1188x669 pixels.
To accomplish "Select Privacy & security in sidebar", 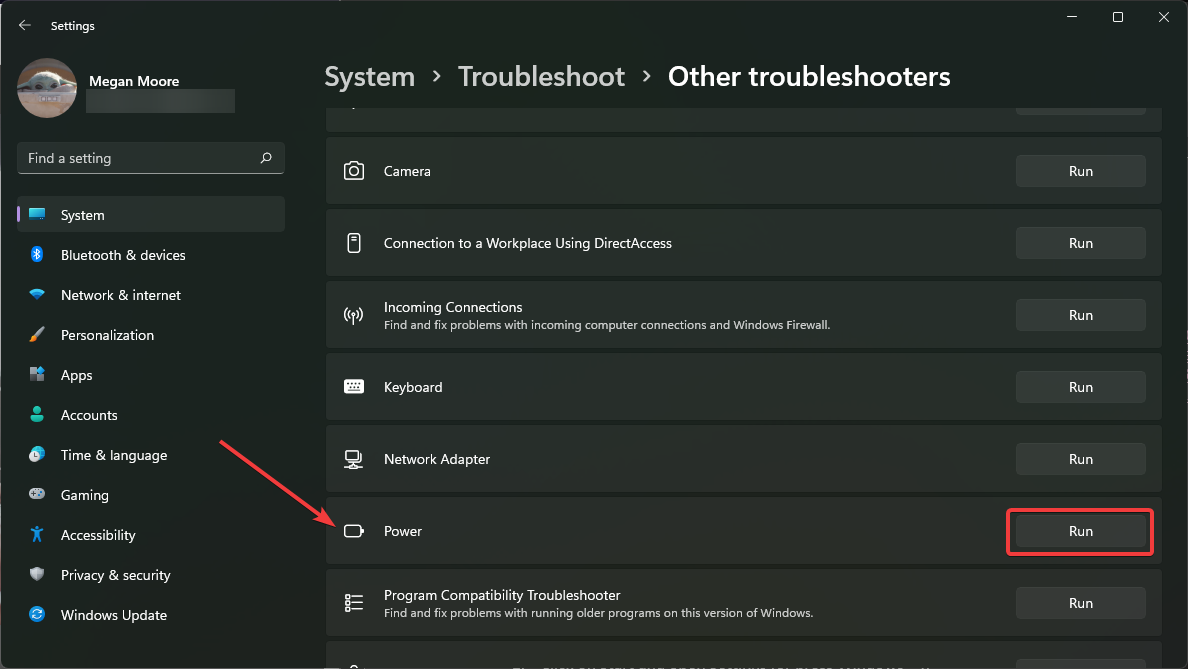I will click(x=115, y=575).
